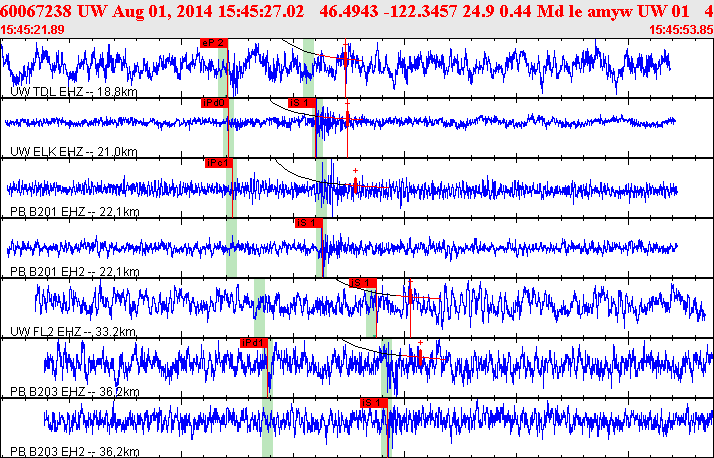
Task: Select the S pick flag on UW ELK trace
Action: (x=301, y=103)
